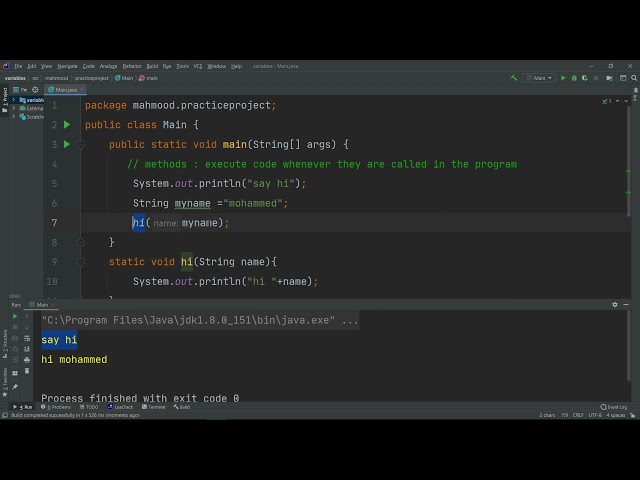The height and width of the screenshot is (480, 640).
Task: Go to previous highlighted problem arrow
Action: [x=618, y=101]
